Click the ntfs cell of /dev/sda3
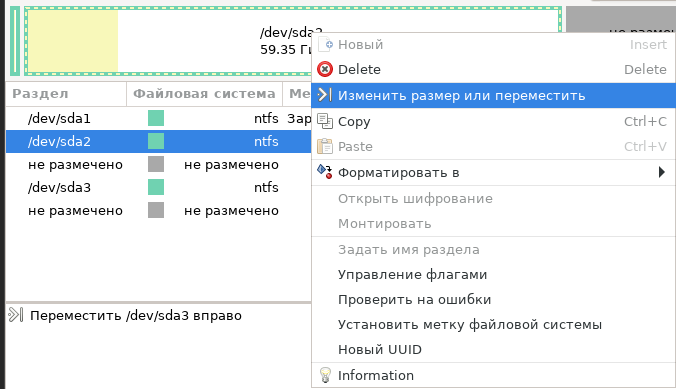Image resolution: width=676 pixels, height=389 pixels. 266,188
